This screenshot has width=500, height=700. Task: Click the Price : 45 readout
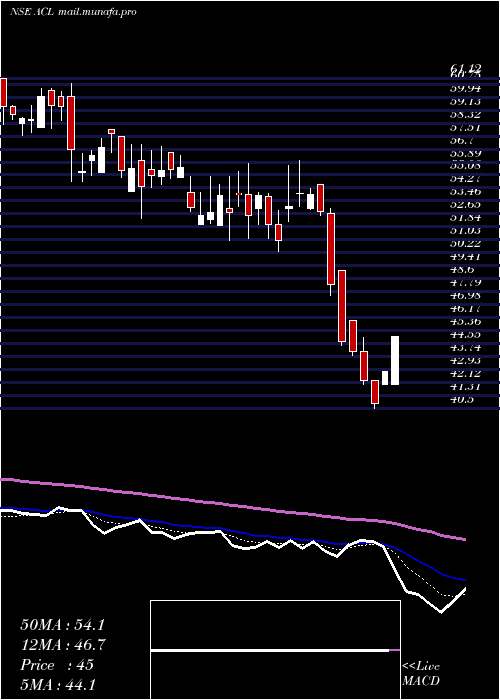click(x=57, y=665)
